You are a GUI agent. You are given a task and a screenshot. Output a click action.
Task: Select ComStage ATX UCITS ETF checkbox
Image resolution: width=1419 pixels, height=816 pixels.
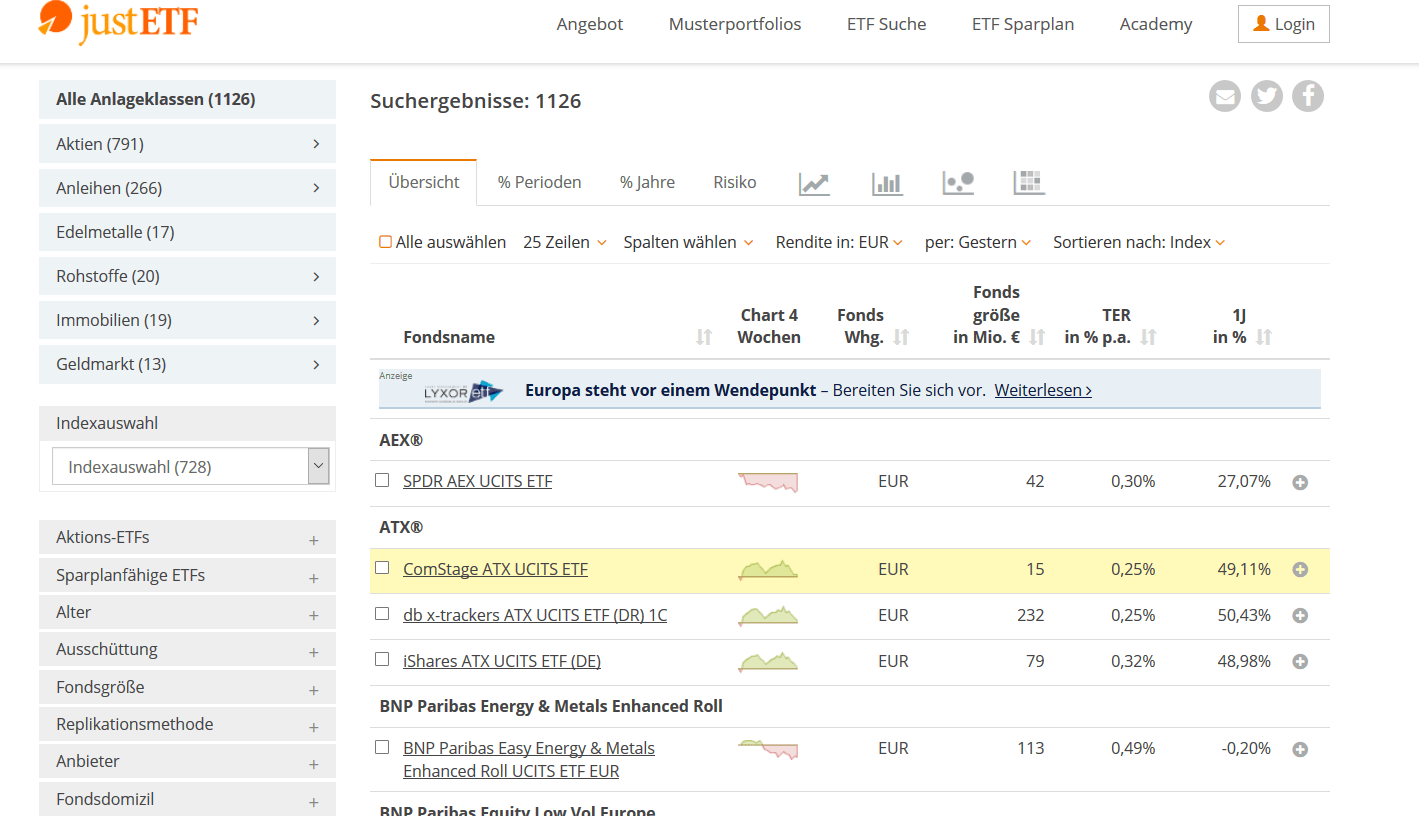point(382,568)
